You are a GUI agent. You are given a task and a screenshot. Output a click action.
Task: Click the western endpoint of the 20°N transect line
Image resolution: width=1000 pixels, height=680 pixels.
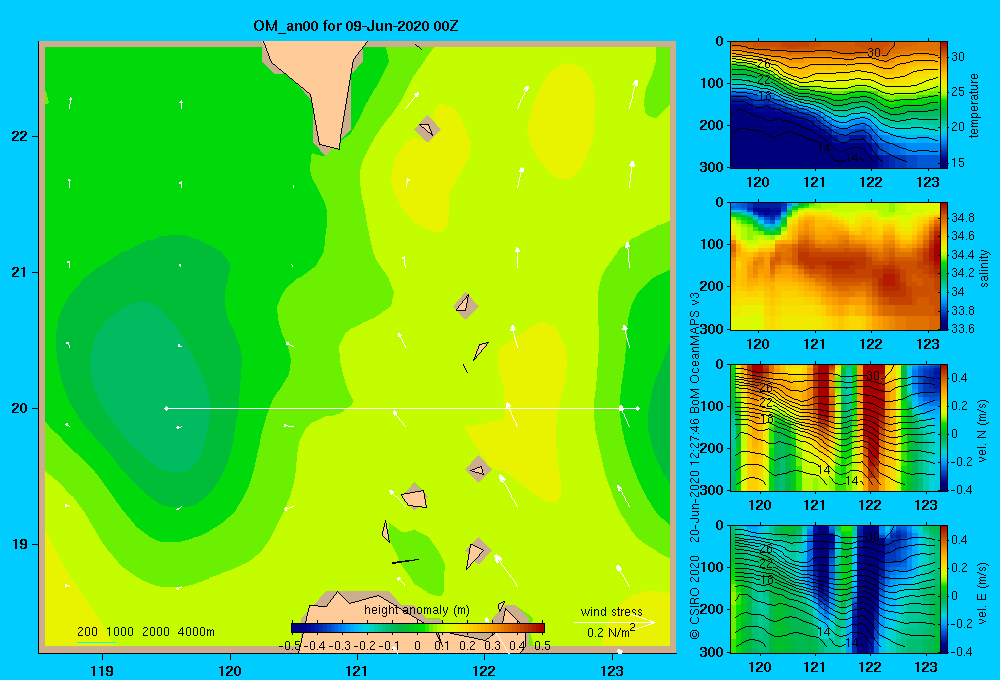[x=166, y=408]
